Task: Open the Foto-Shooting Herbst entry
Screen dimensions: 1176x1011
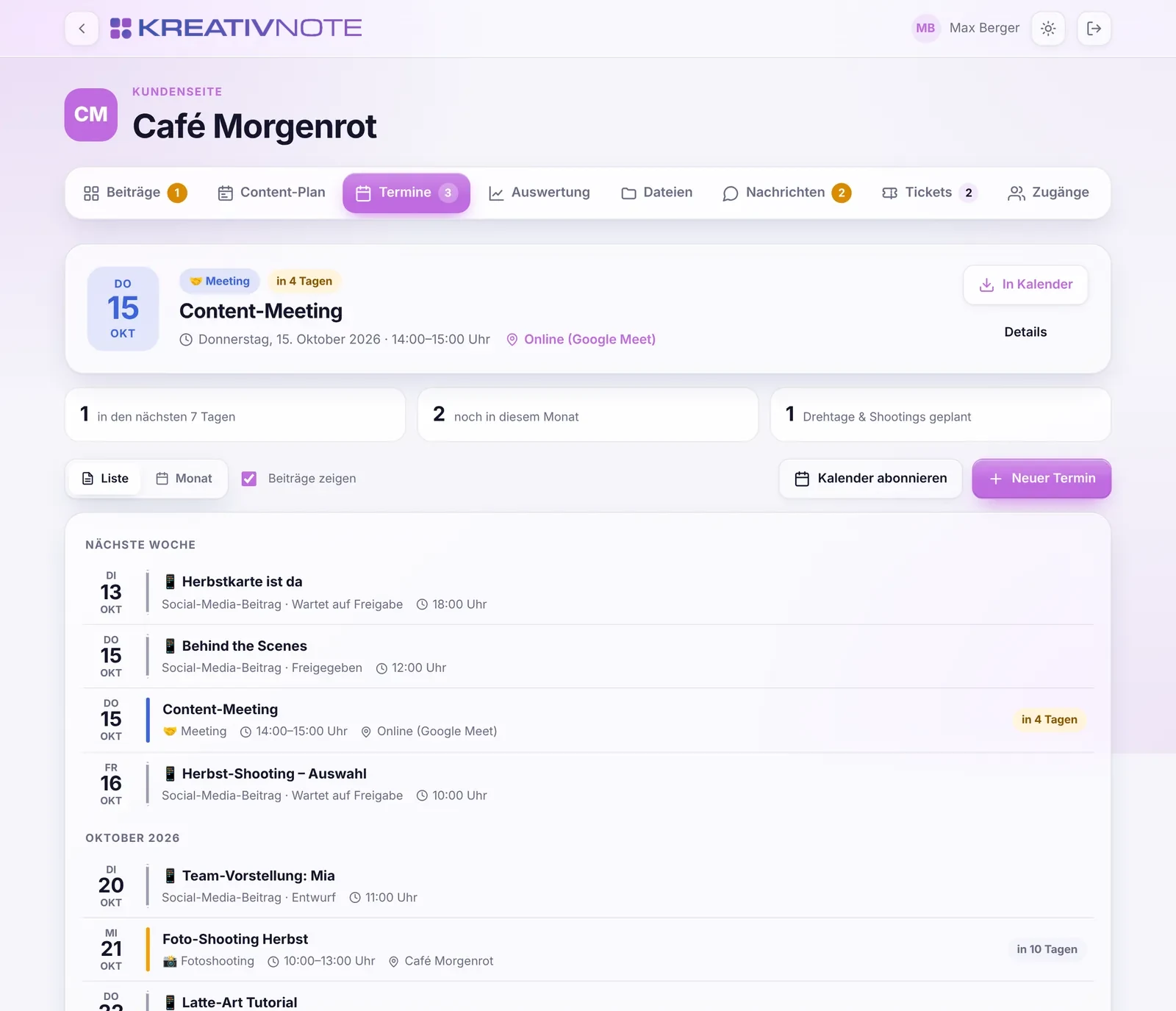Action: [588, 950]
